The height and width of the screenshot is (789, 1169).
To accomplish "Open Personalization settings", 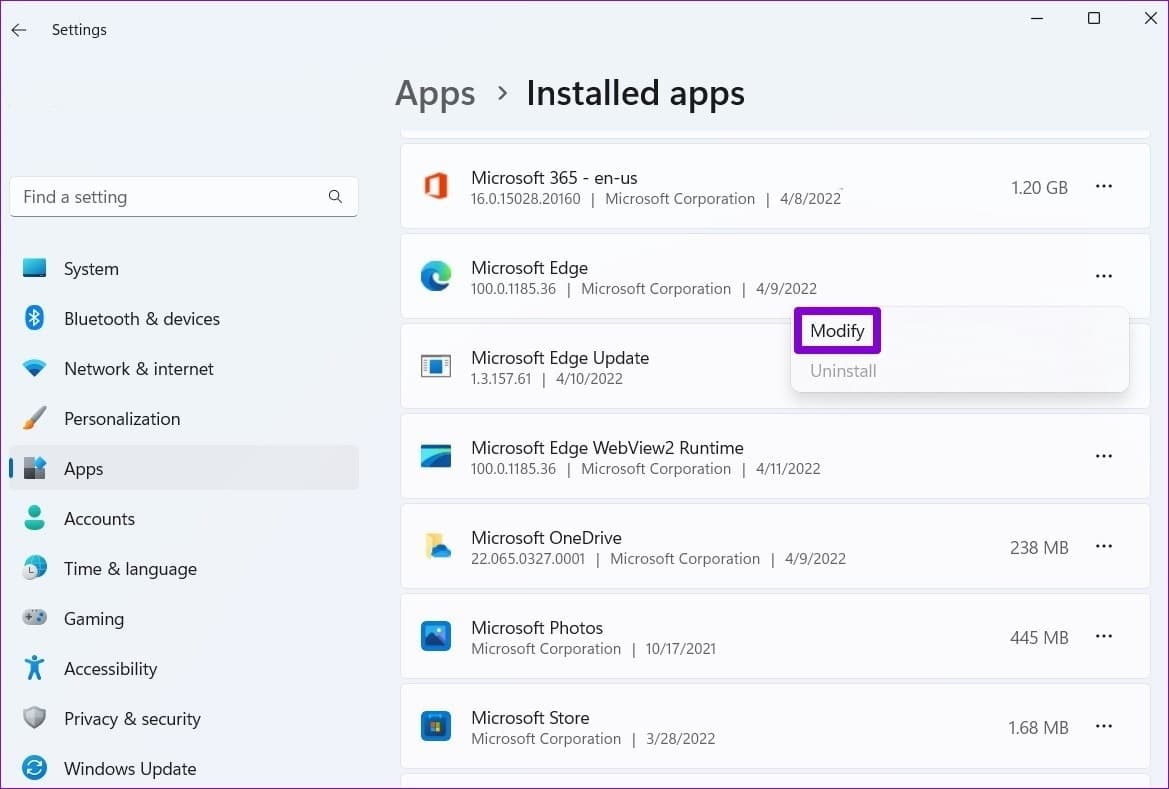I will 122,419.
